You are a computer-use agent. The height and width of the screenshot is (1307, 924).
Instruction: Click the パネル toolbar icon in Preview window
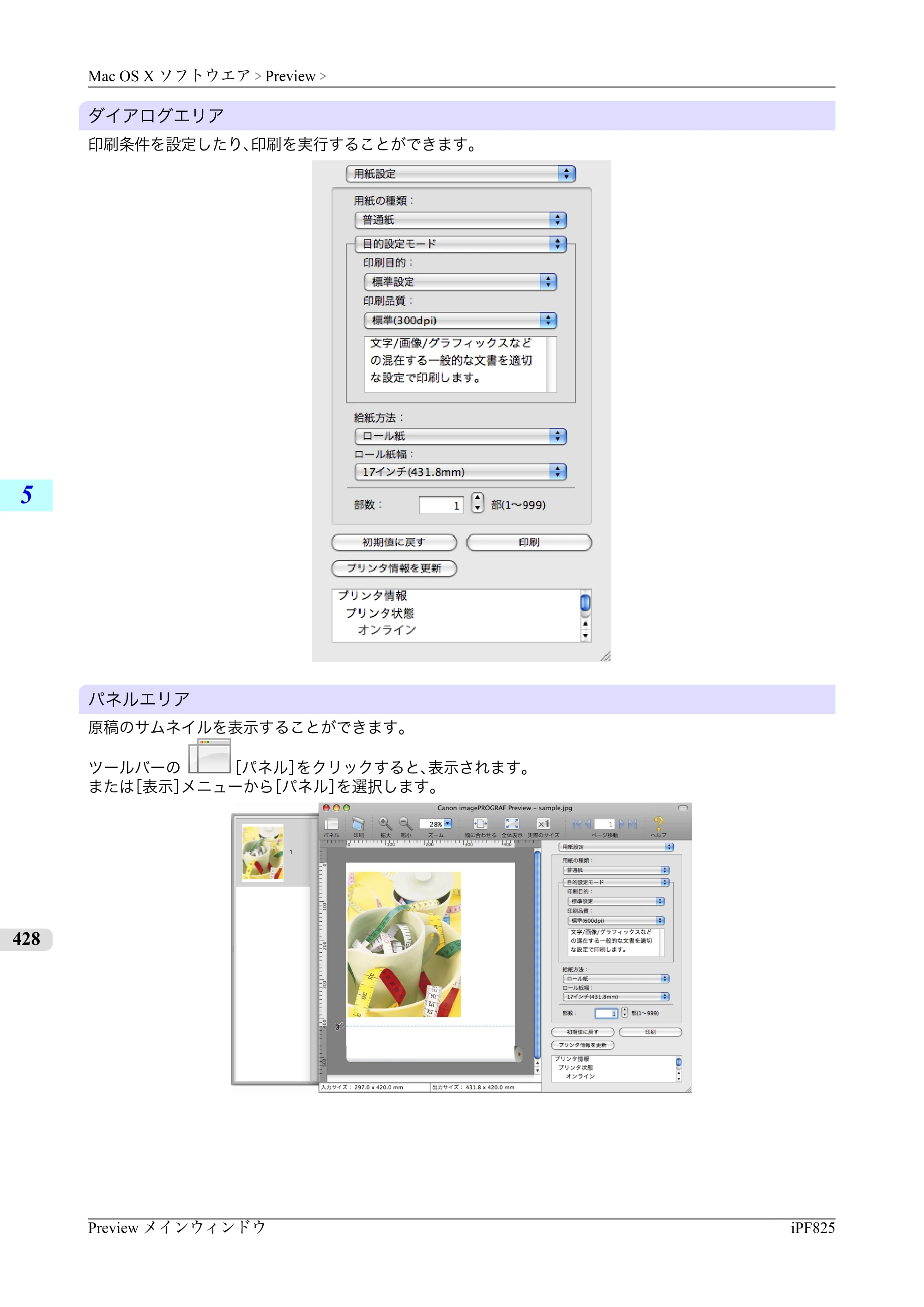[x=331, y=824]
